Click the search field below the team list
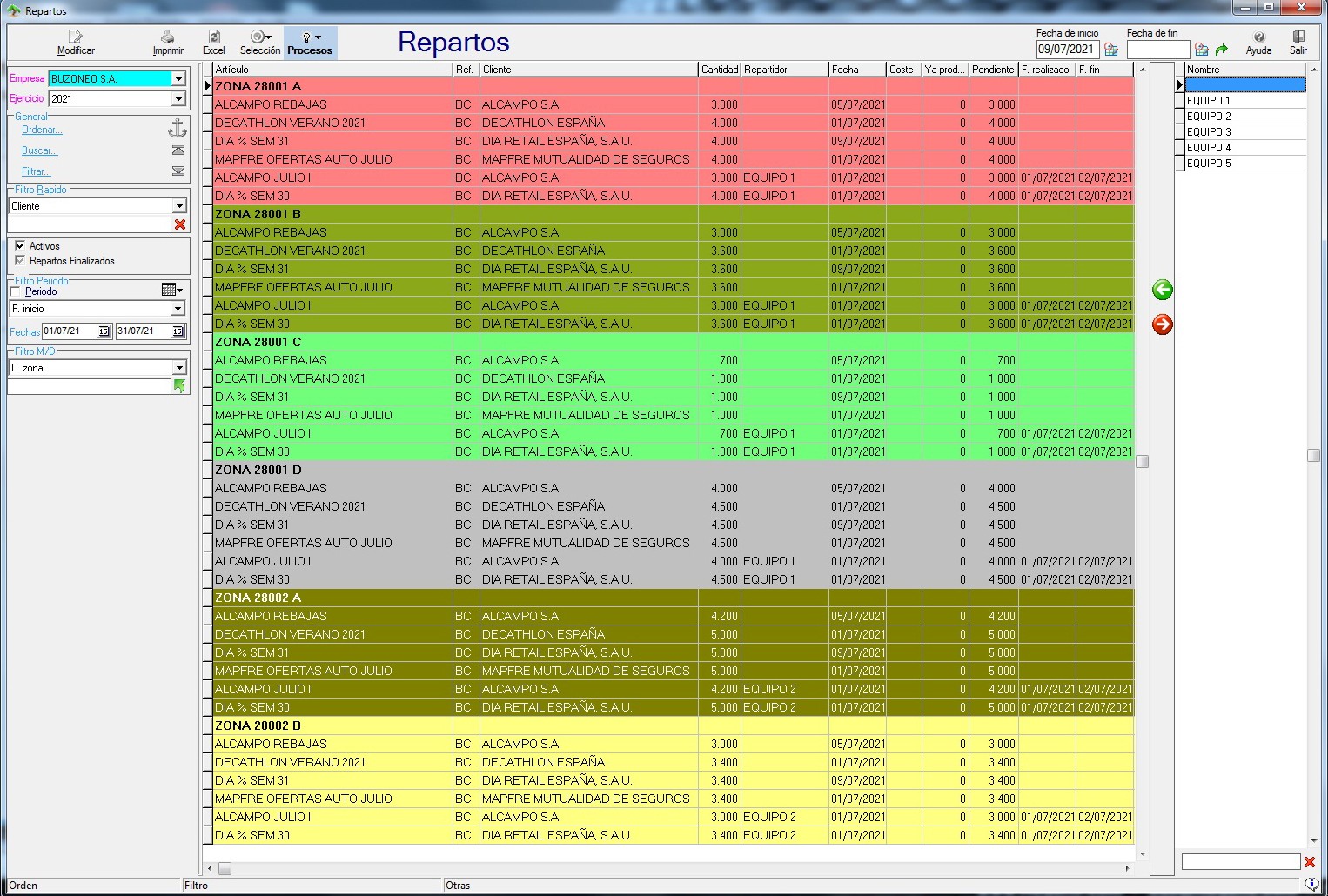 (1240, 862)
